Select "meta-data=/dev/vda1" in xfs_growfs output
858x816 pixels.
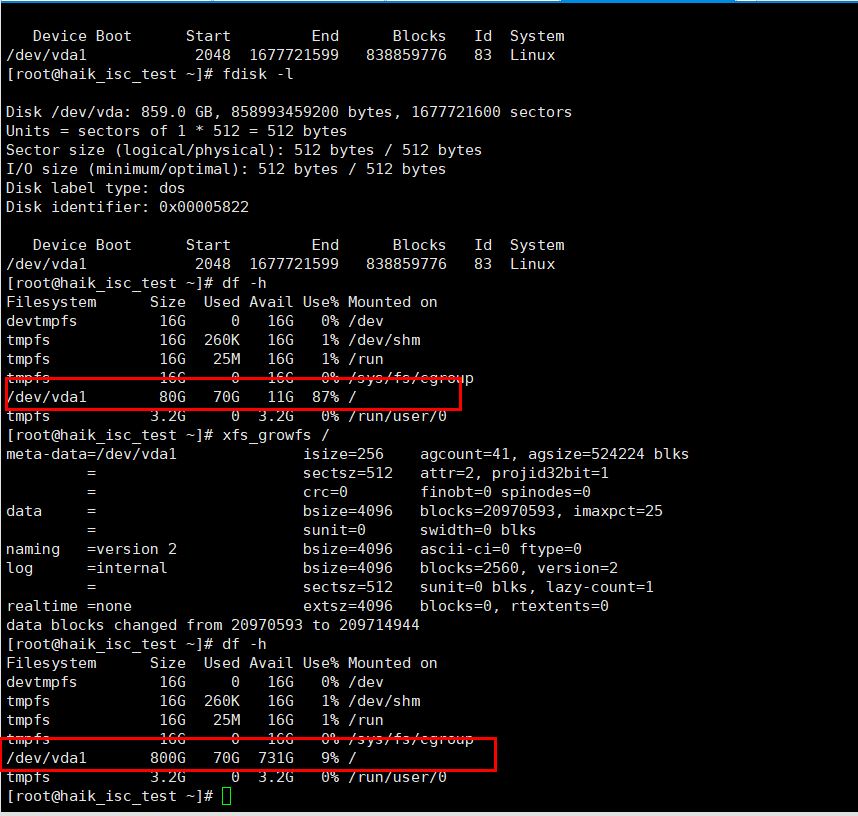tap(91, 454)
